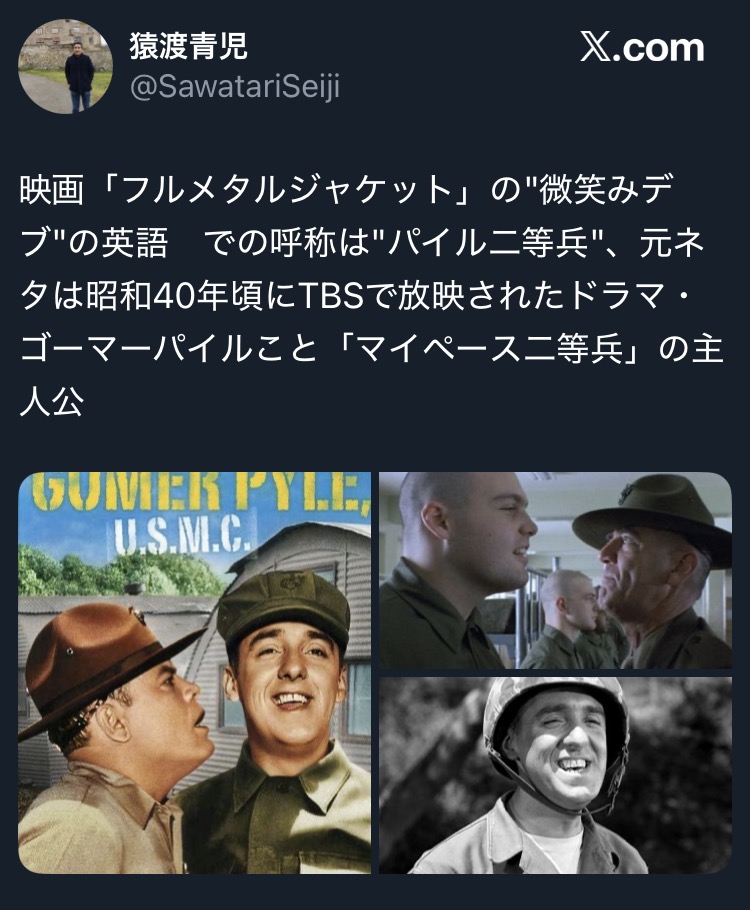Open the Gomer Pyle U.S.M.C. poster image
The image size is (750, 910).
[x=194, y=673]
